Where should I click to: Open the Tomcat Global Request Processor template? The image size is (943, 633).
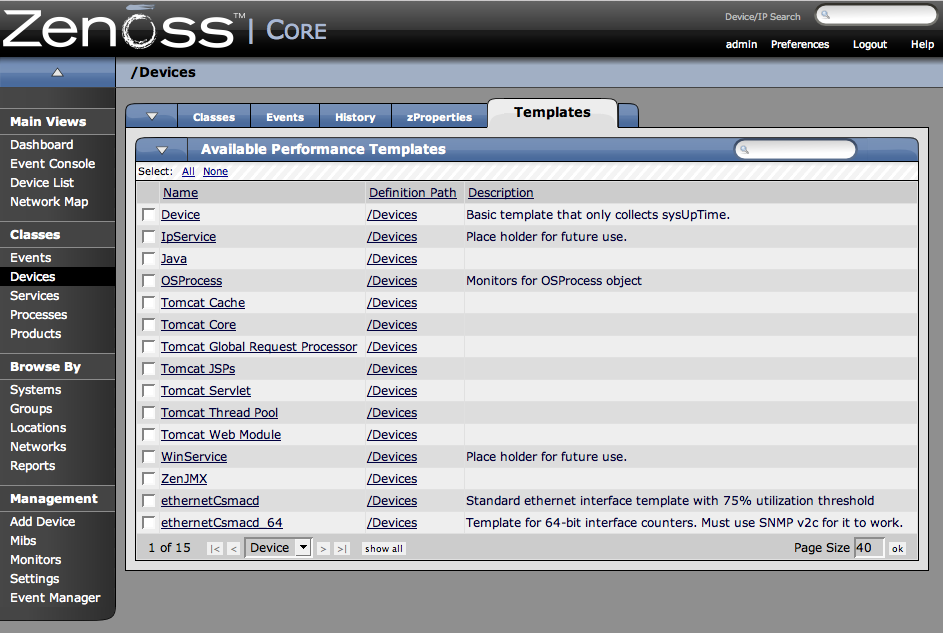(x=259, y=347)
